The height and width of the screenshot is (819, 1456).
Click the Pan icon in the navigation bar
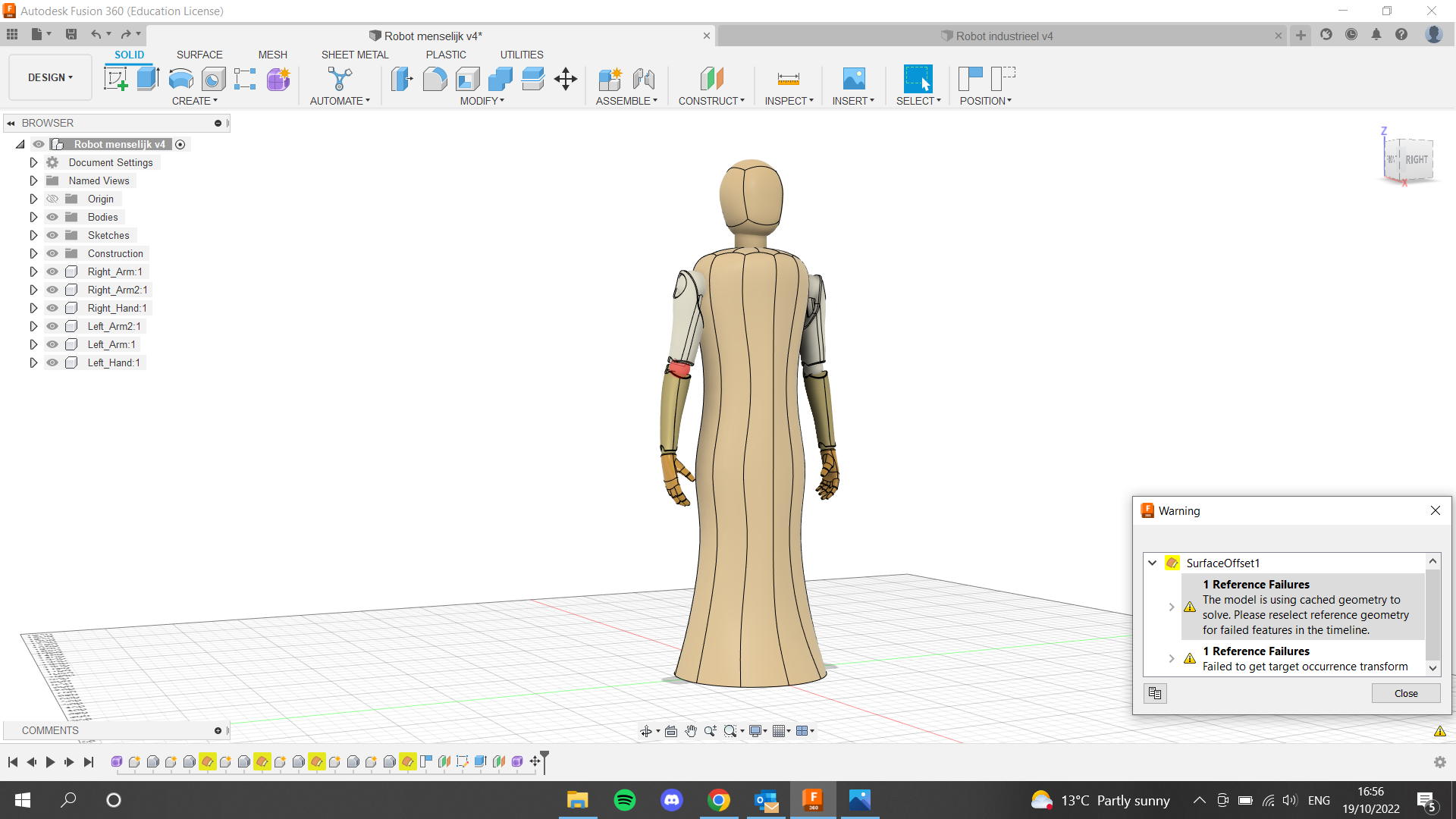click(690, 730)
